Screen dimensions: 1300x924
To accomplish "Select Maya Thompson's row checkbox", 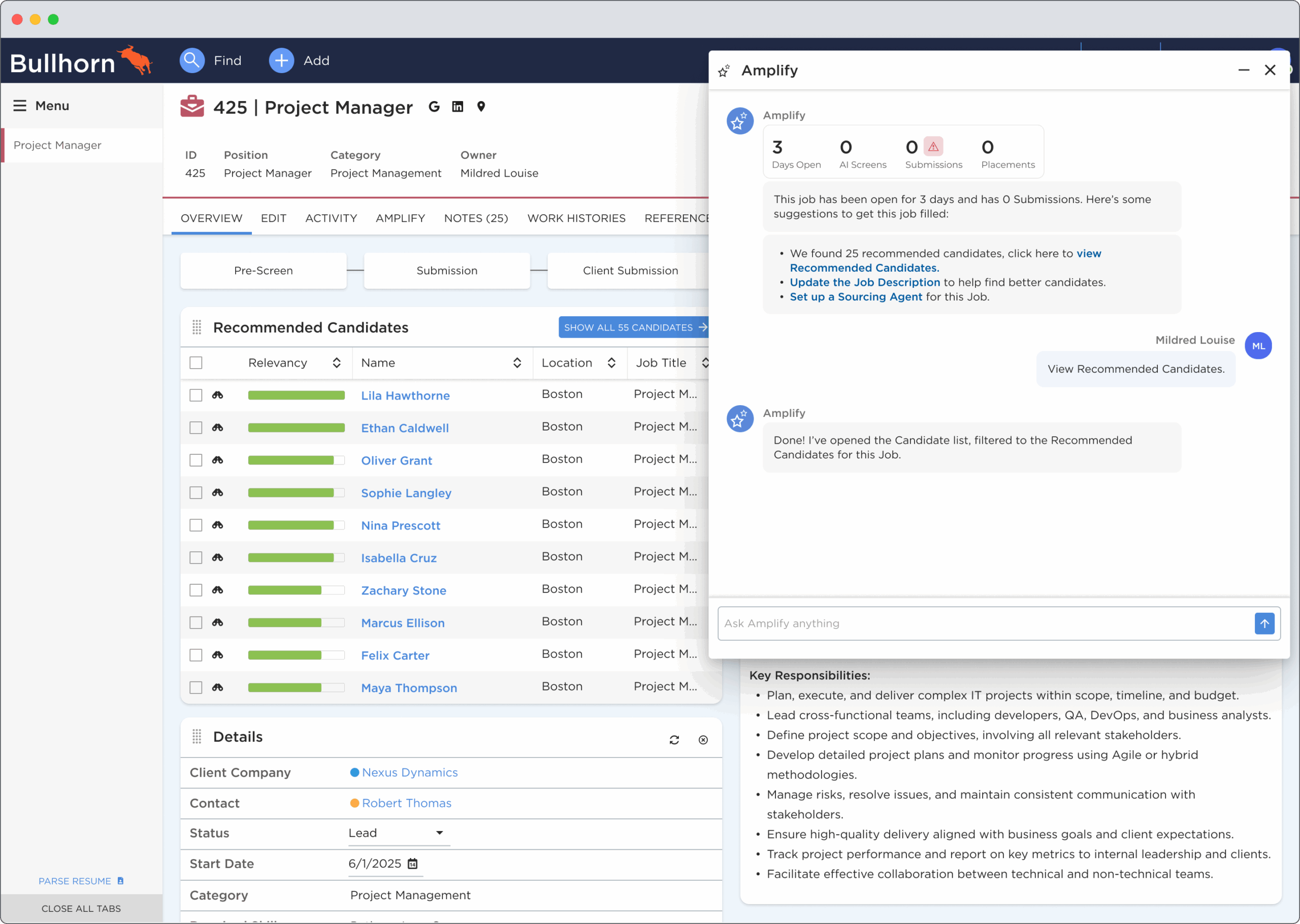I will point(196,687).
